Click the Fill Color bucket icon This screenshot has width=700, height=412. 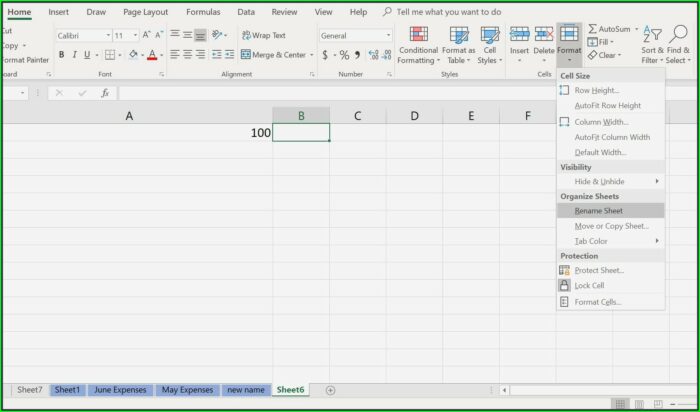point(133,55)
